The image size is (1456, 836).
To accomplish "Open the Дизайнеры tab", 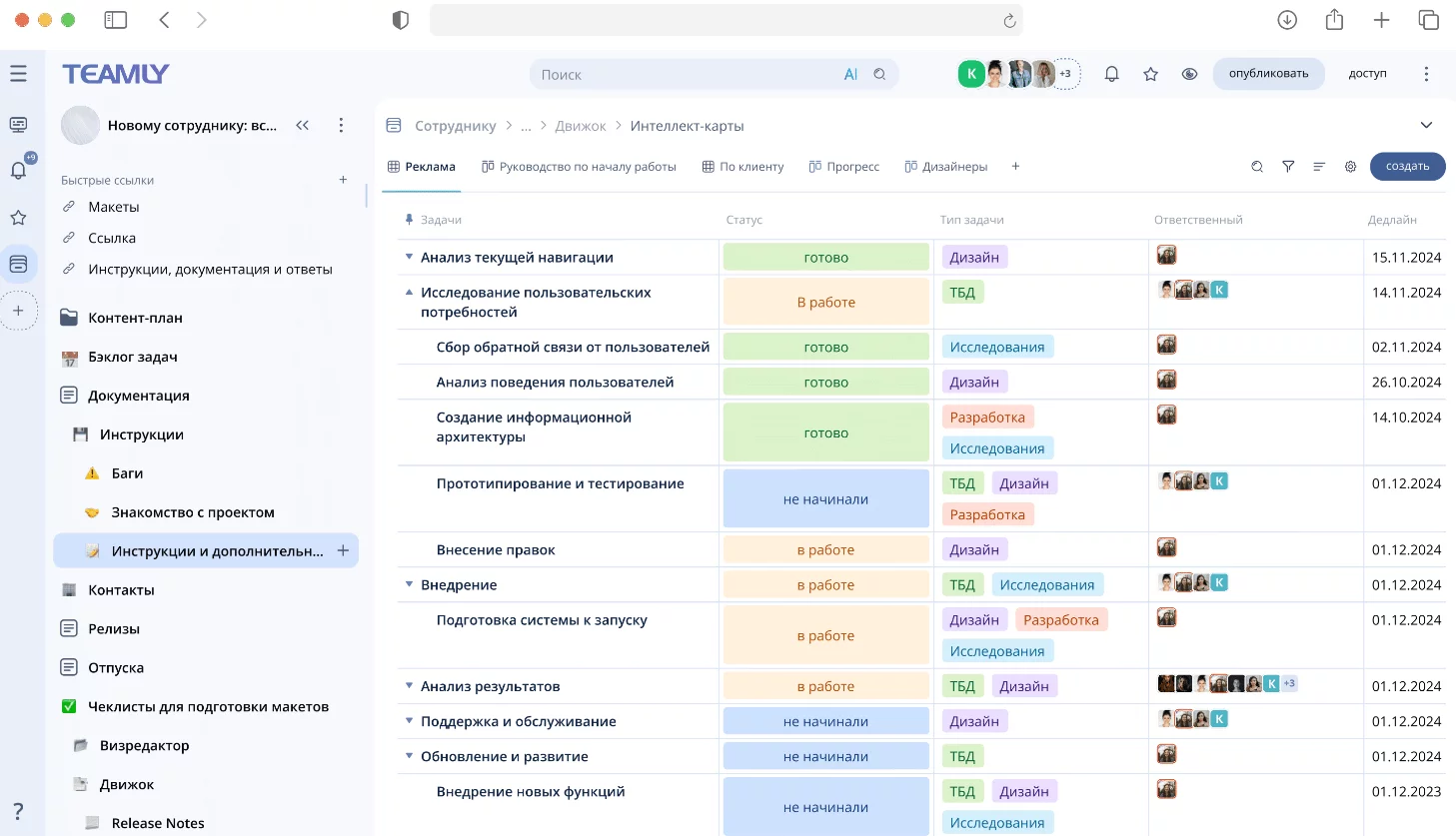I will coord(945,167).
